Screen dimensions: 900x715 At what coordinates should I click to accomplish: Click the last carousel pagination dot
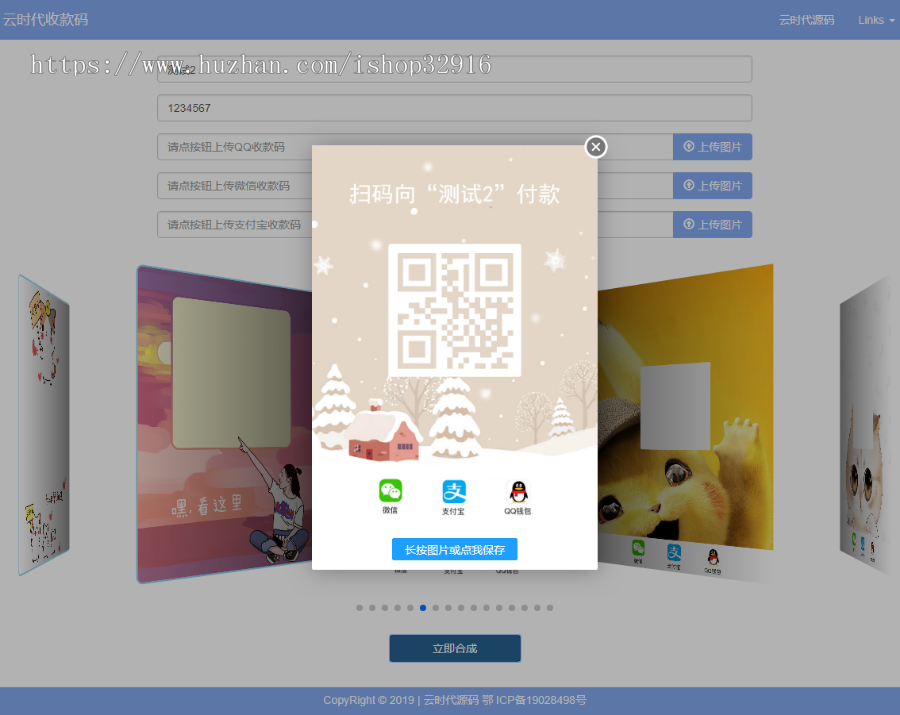550,608
